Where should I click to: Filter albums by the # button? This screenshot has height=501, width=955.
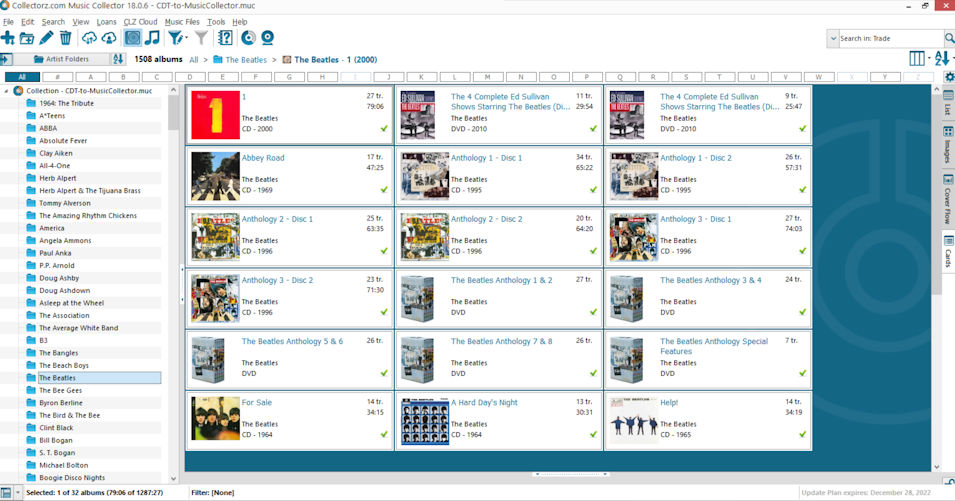coord(57,77)
